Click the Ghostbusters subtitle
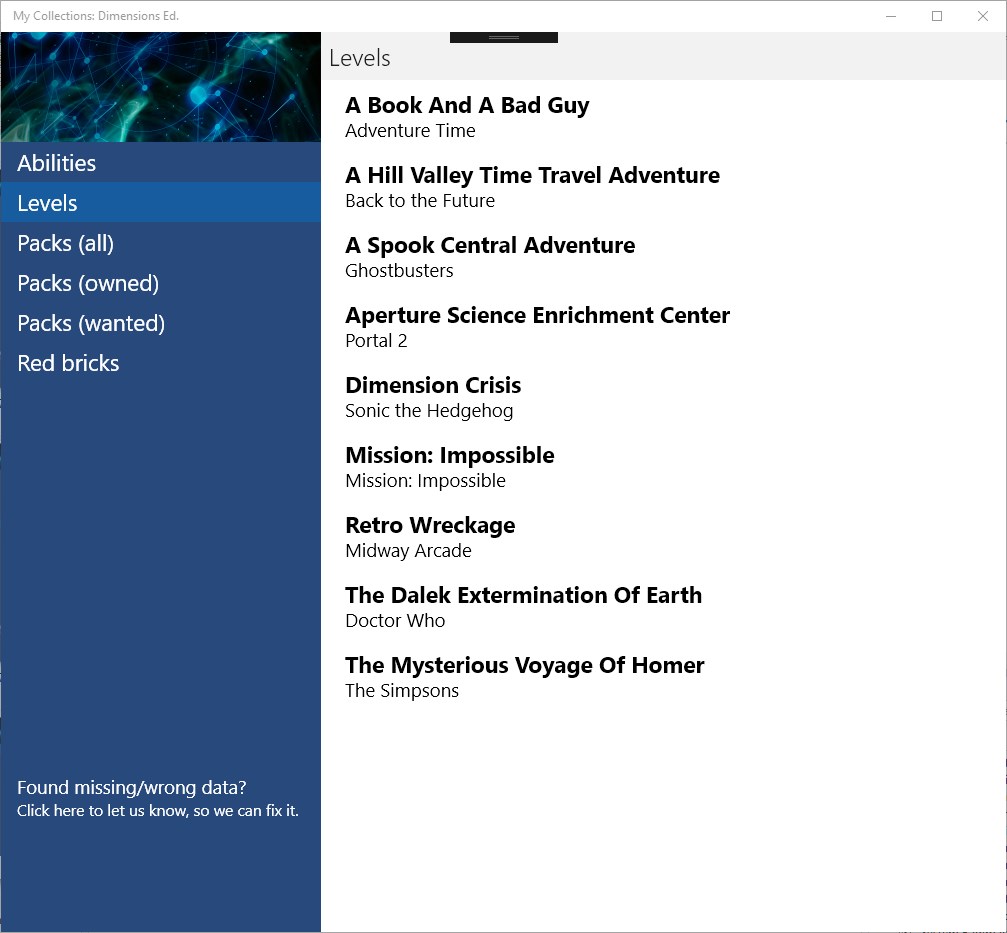 [399, 270]
